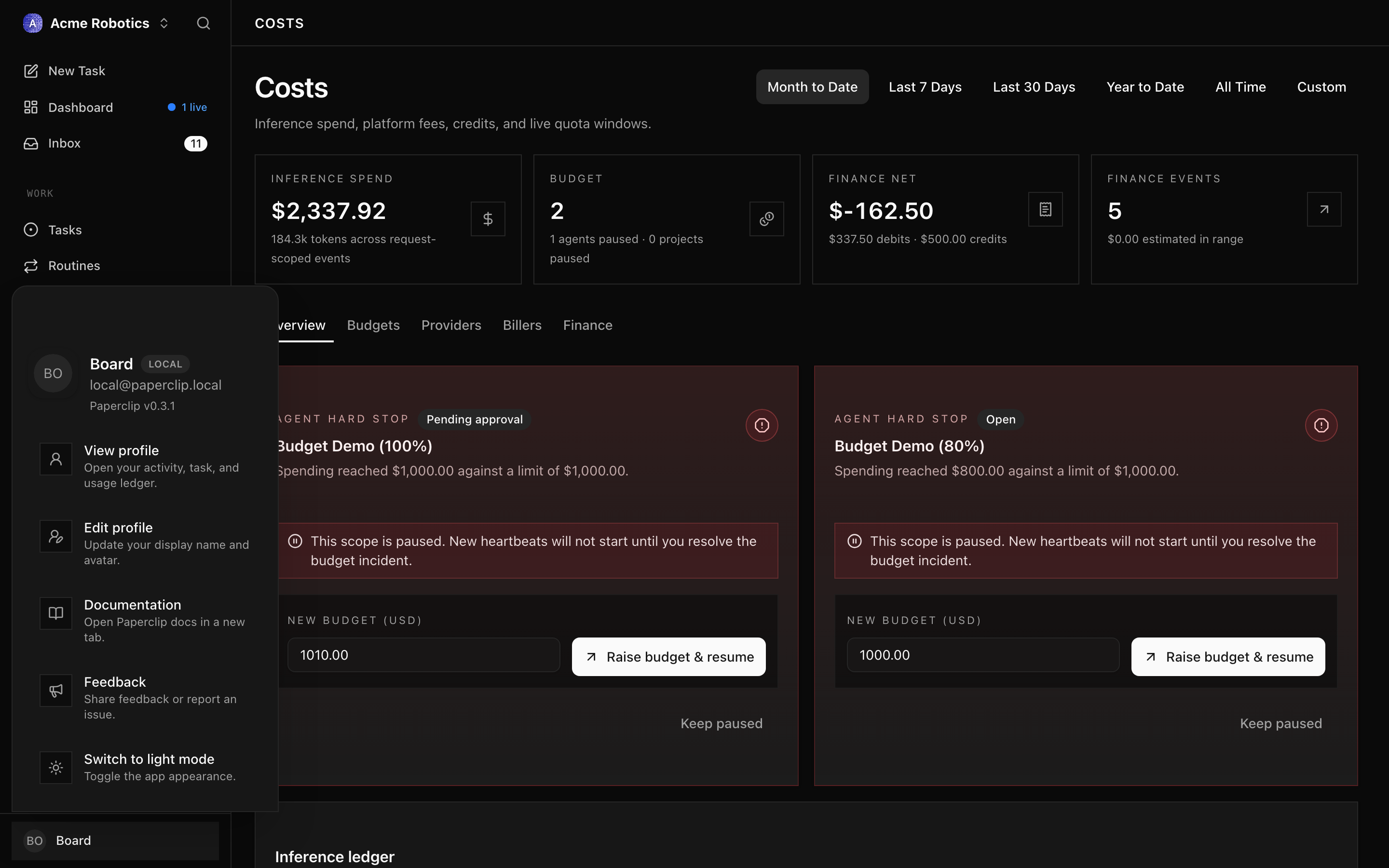Keep paused on Budget Demo (100%)

tap(722, 723)
